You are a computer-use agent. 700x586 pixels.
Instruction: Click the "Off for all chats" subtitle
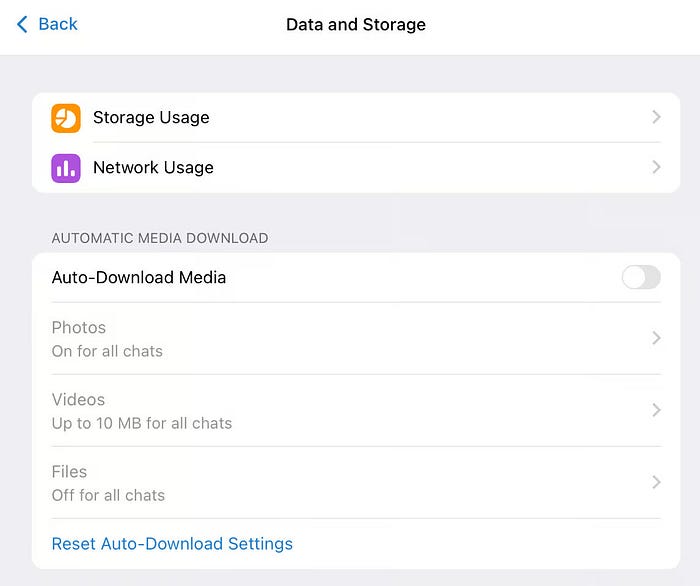pos(108,495)
